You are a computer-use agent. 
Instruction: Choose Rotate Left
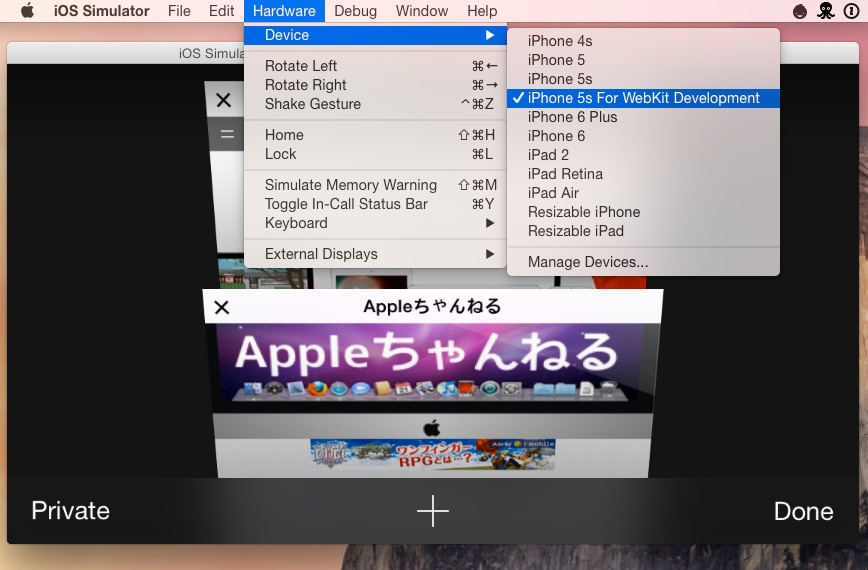click(x=375, y=66)
